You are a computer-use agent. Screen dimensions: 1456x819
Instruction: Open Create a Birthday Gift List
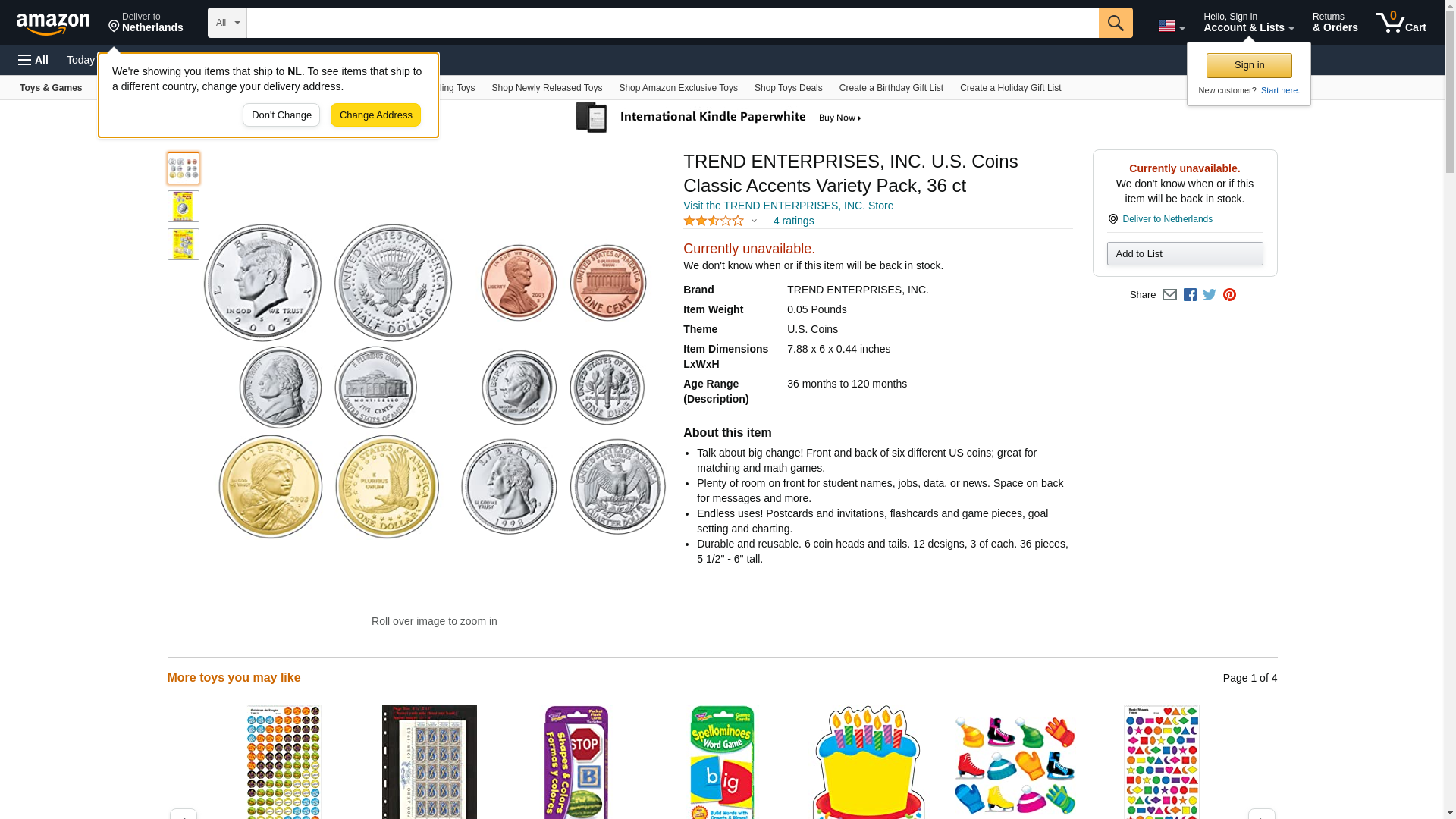point(891,88)
